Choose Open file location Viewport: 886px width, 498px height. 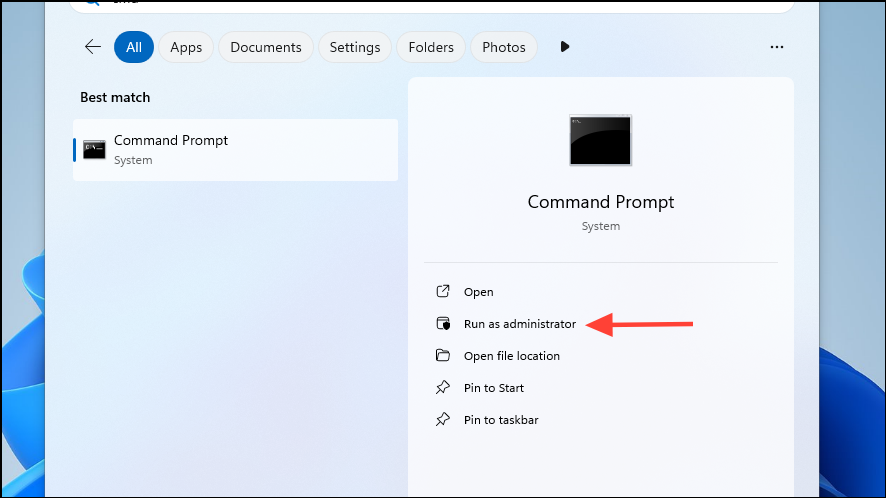[x=511, y=356]
